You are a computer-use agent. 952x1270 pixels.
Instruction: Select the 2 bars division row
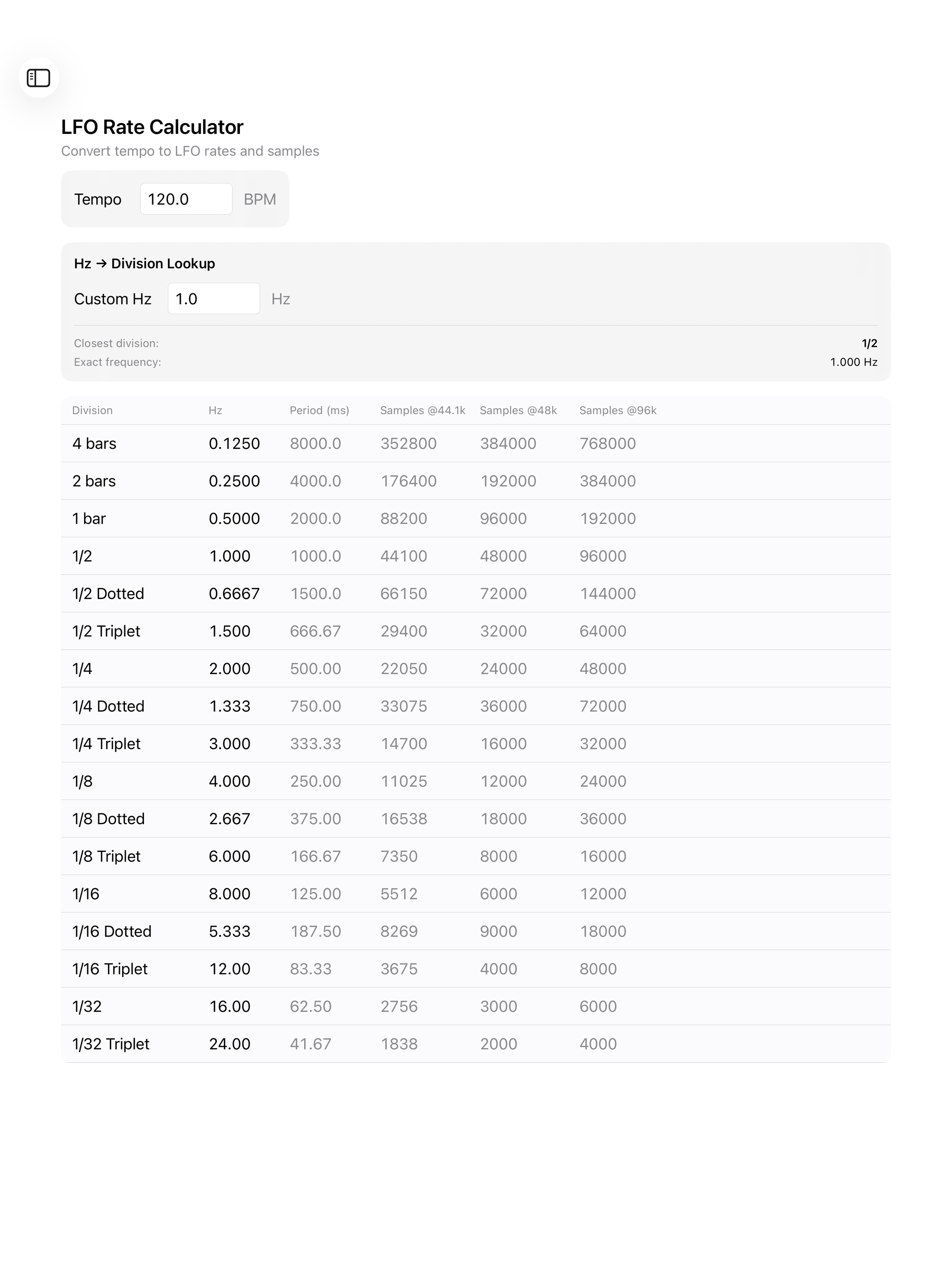coord(476,480)
